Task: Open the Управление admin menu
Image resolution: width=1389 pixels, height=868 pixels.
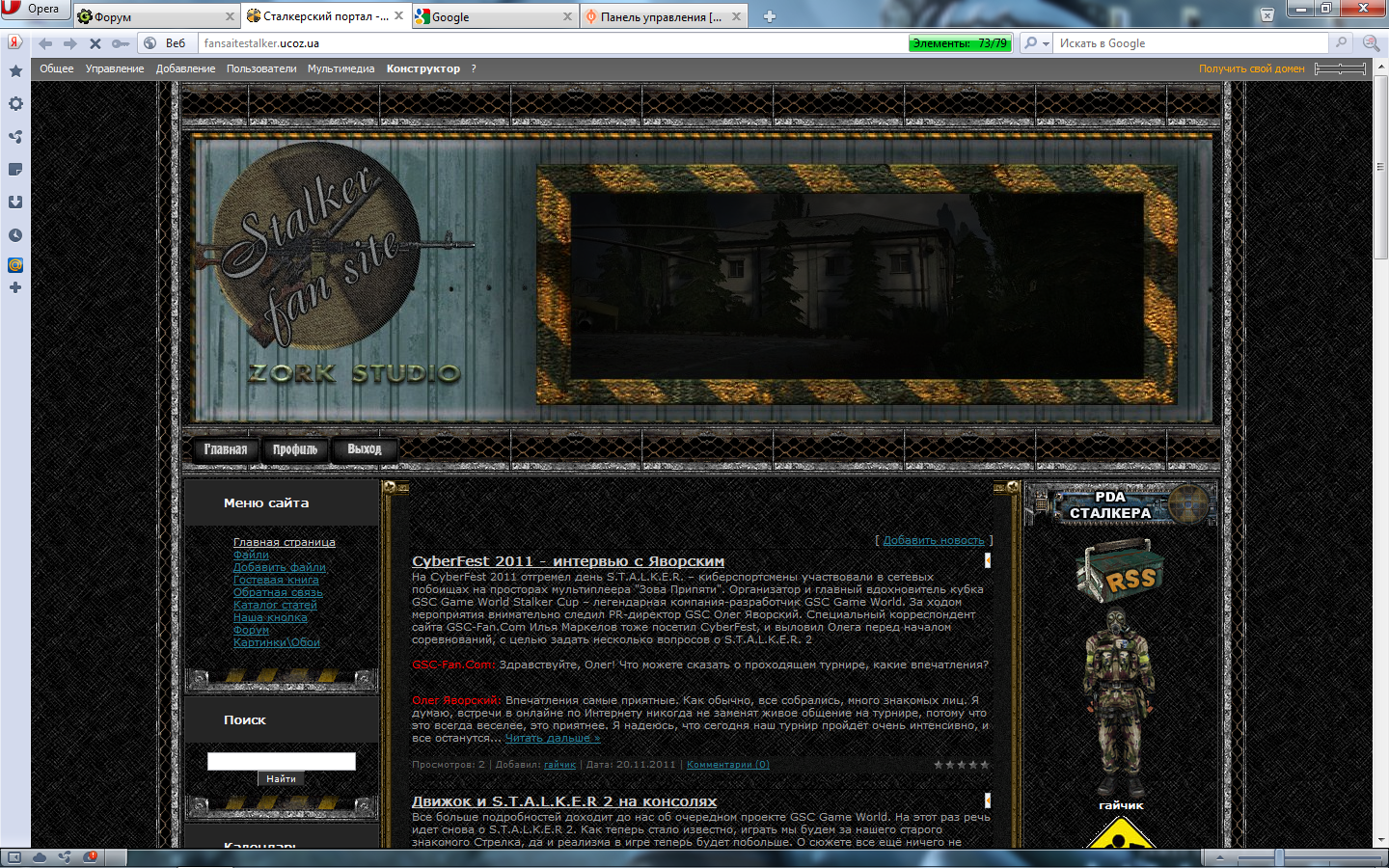Action: pyautogui.click(x=115, y=68)
